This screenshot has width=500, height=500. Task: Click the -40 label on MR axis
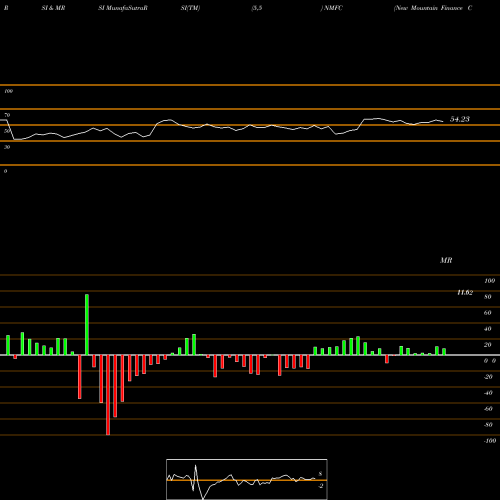[488, 393]
